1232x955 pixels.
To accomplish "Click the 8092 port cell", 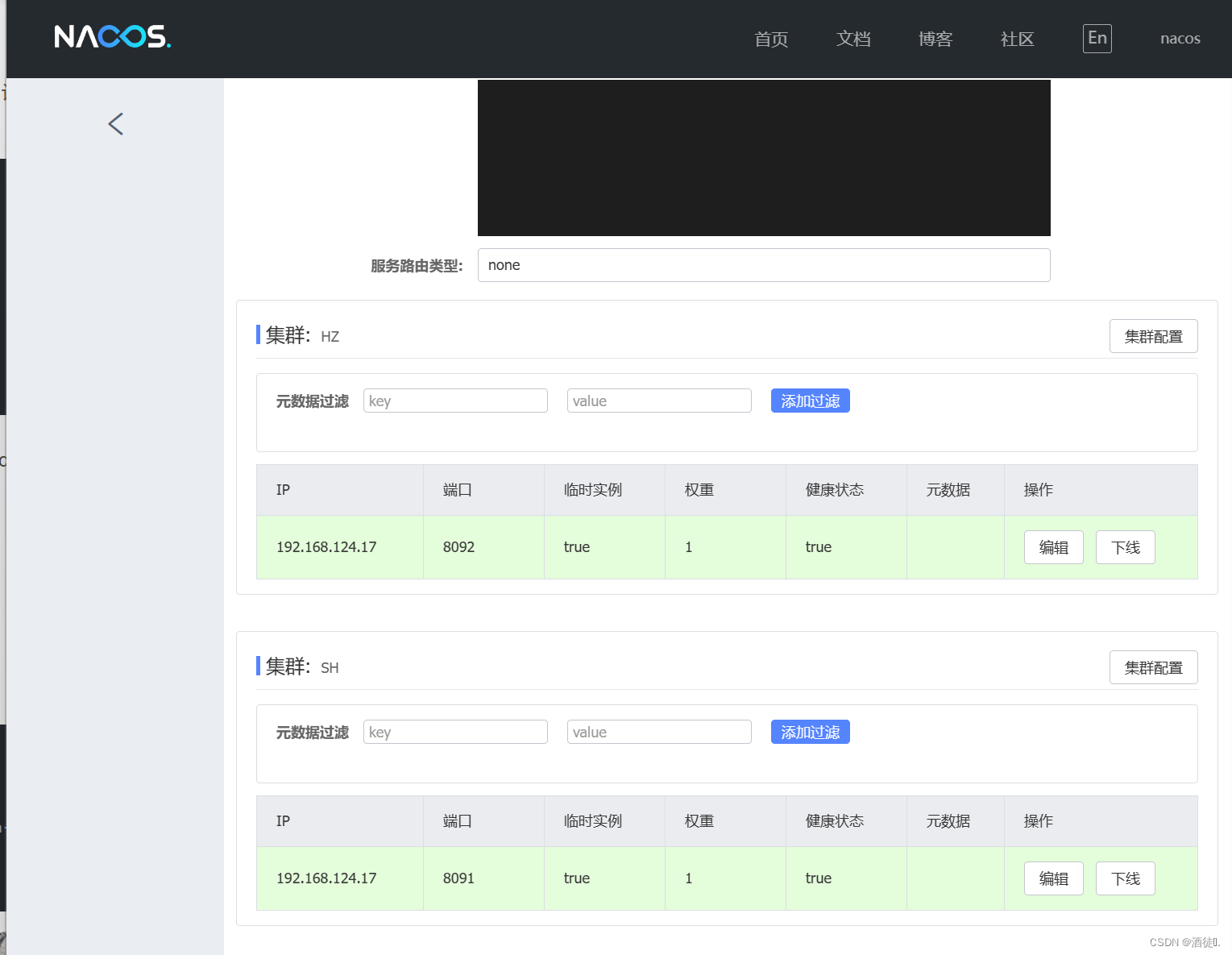I will [x=483, y=547].
